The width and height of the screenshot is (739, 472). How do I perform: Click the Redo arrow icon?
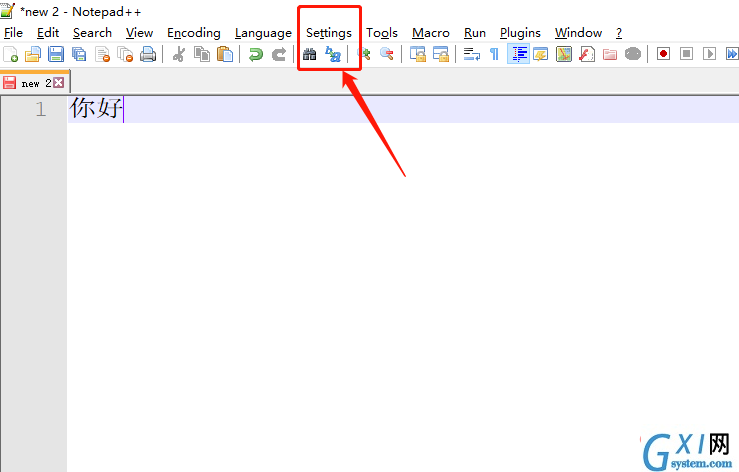(x=279, y=54)
